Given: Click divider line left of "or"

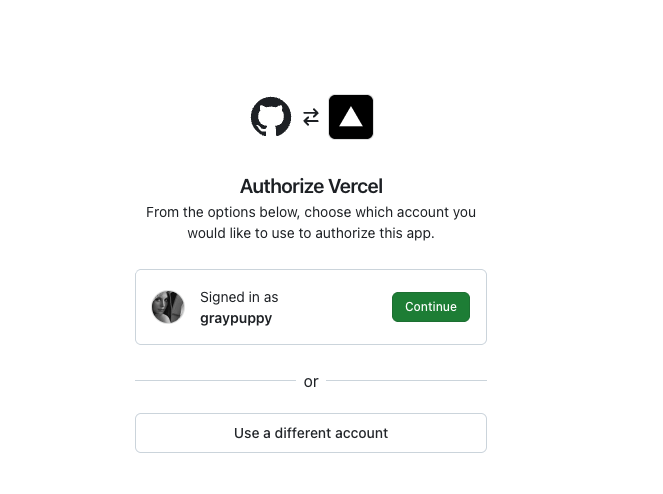Looking at the screenshot, I should point(215,380).
